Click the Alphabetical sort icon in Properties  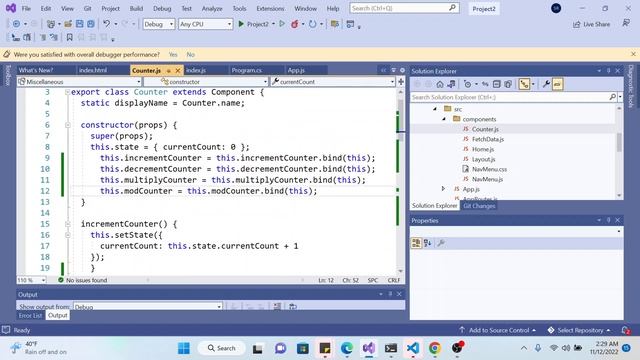(x=427, y=243)
